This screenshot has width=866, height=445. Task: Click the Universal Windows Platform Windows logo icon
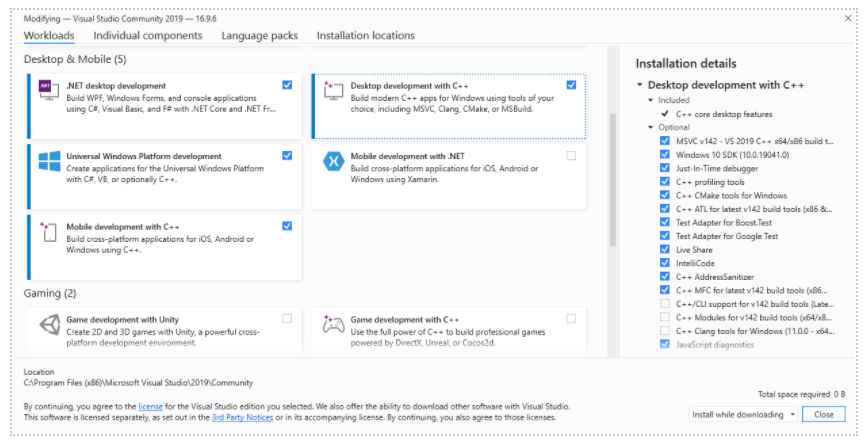(x=49, y=161)
